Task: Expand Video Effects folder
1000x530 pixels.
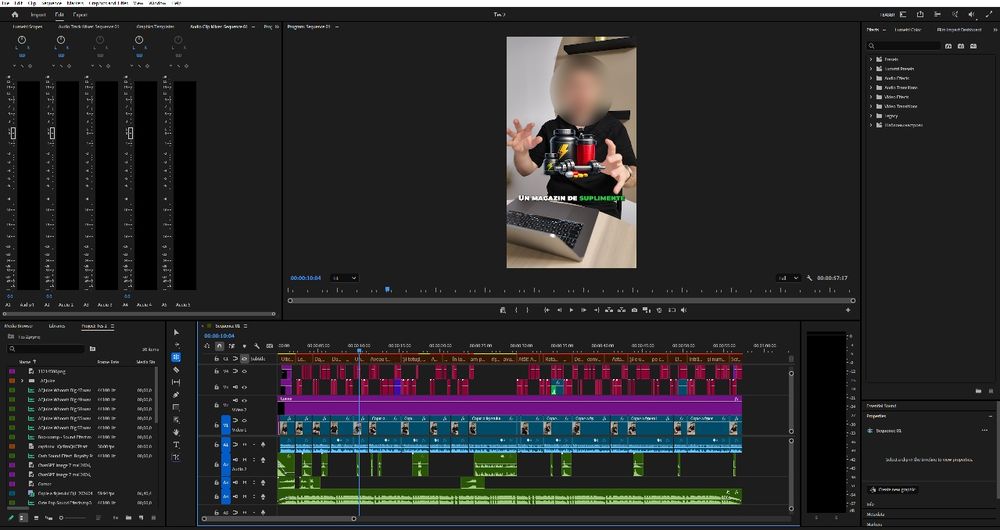Action: point(871,97)
